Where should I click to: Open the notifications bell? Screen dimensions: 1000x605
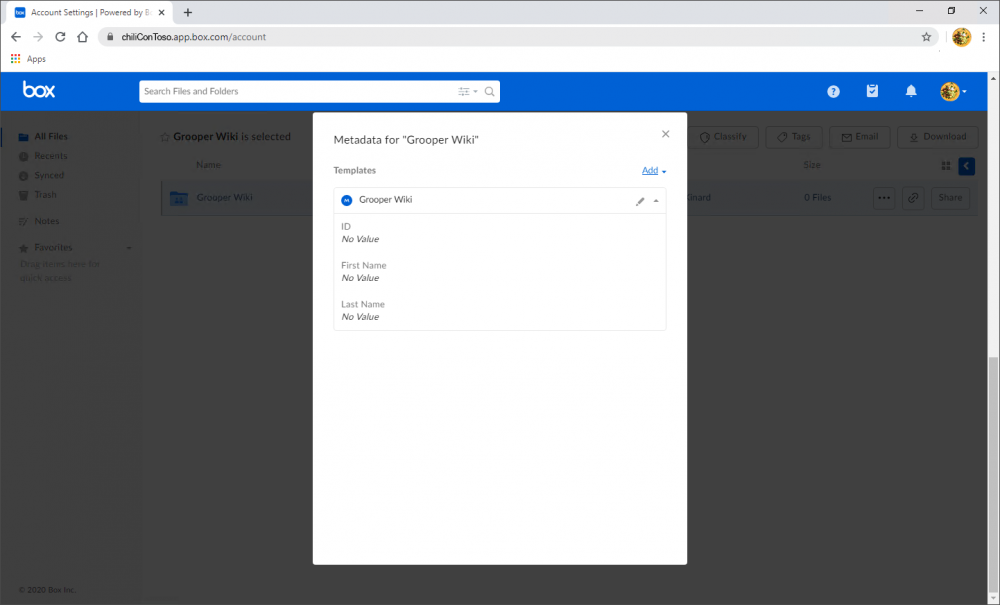coord(911,91)
